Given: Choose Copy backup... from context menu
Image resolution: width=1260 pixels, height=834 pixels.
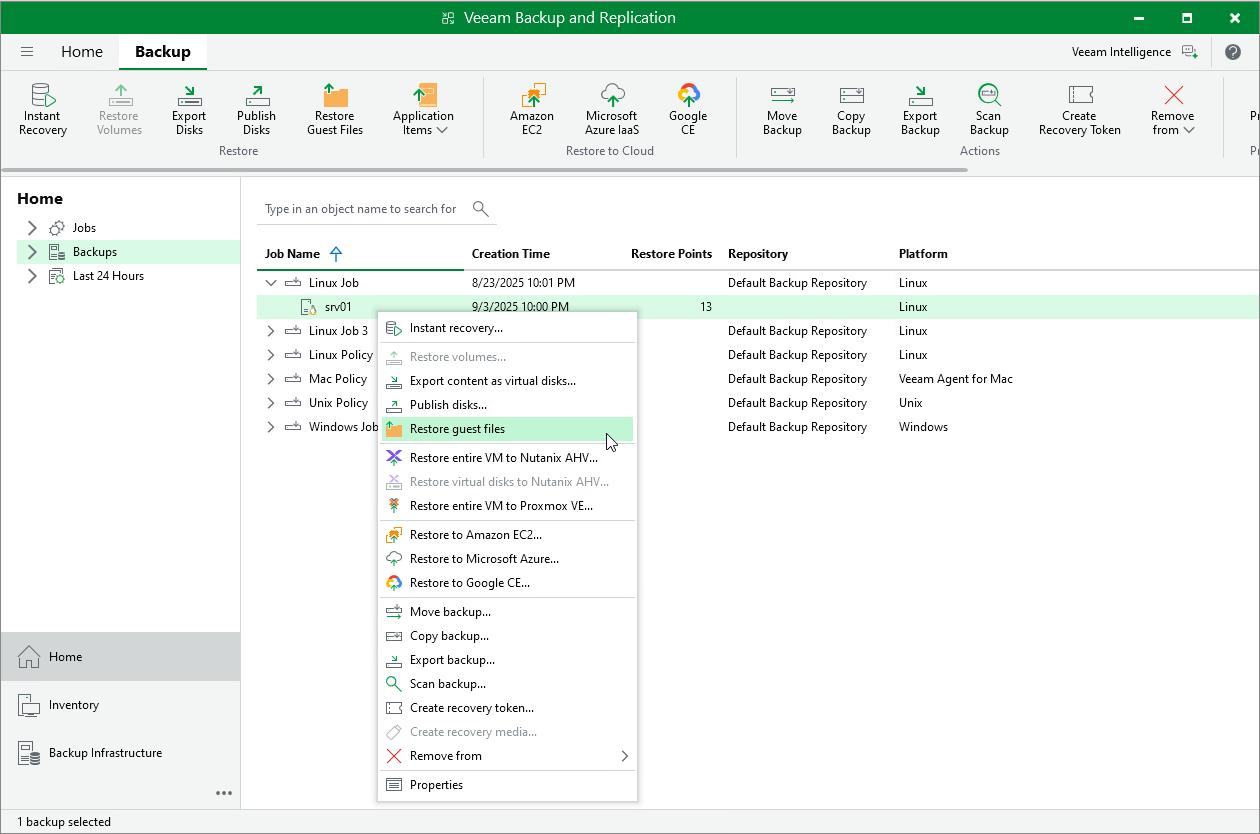Looking at the screenshot, I should pyautogui.click(x=507, y=636).
